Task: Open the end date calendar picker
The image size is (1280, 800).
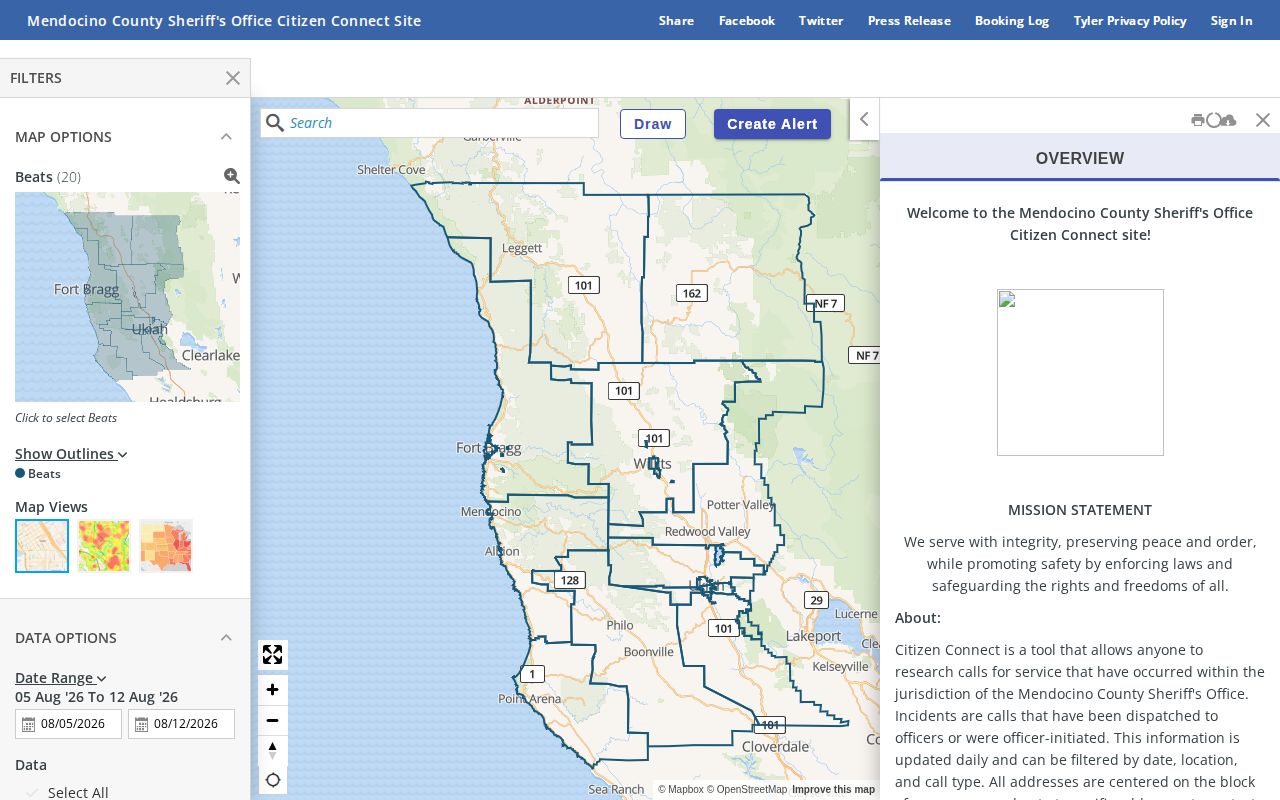Action: (141, 724)
